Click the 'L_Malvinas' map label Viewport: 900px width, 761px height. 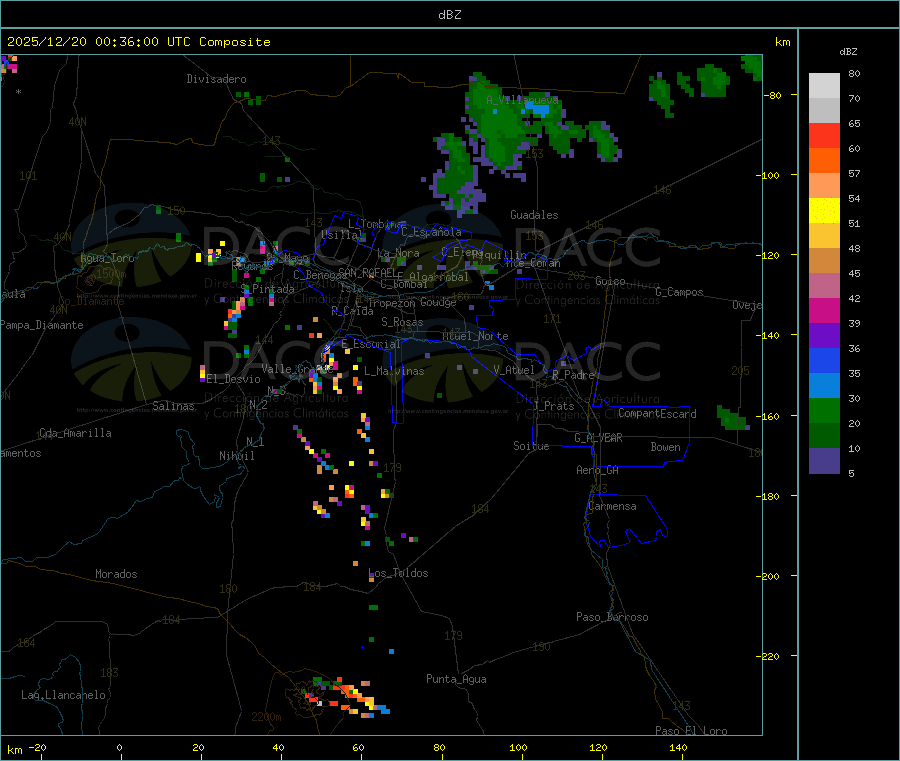point(394,372)
